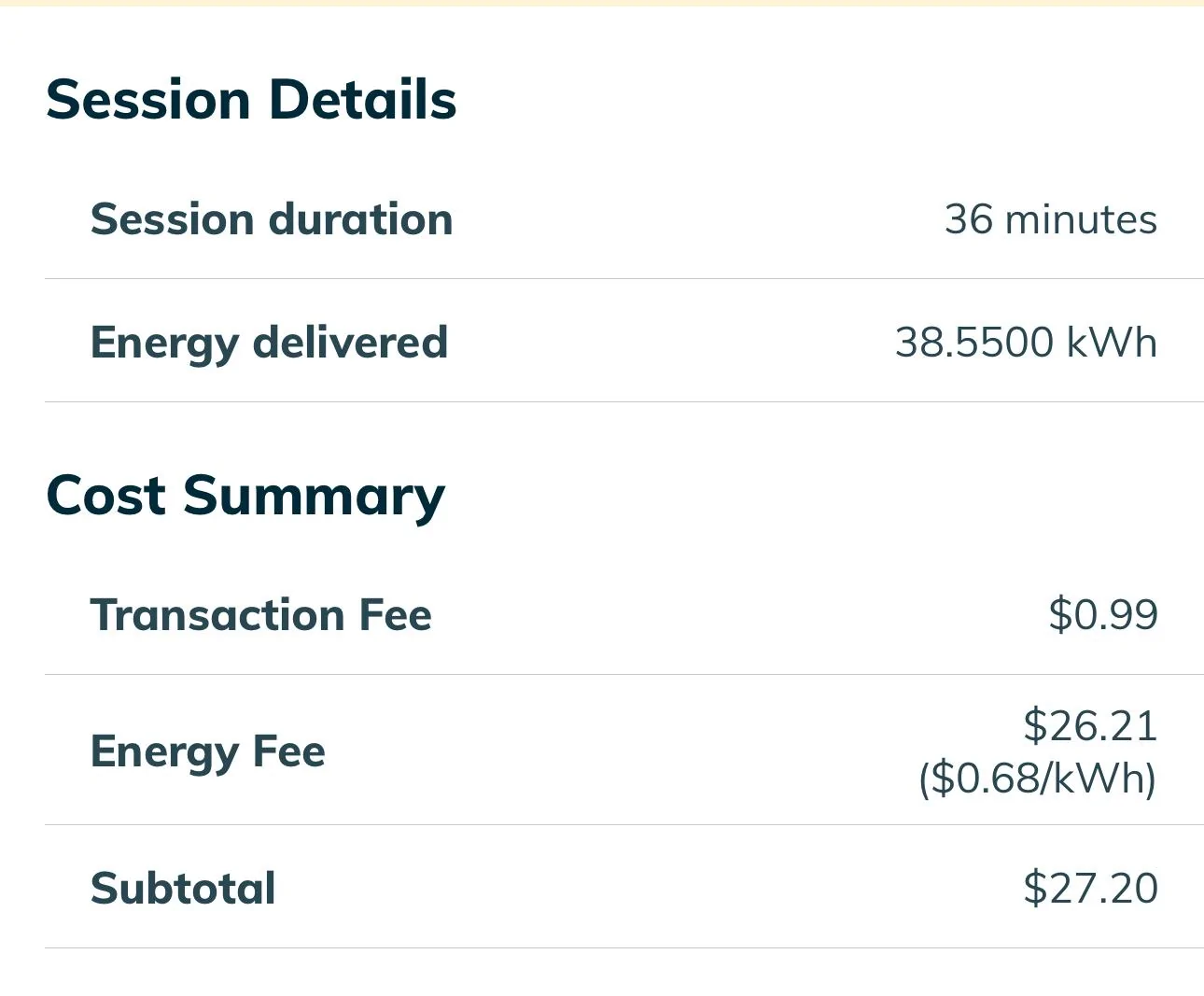Tap the word delivered in Energy delivered
Viewport: 1204px width, 996px height.
pyautogui.click(x=351, y=343)
